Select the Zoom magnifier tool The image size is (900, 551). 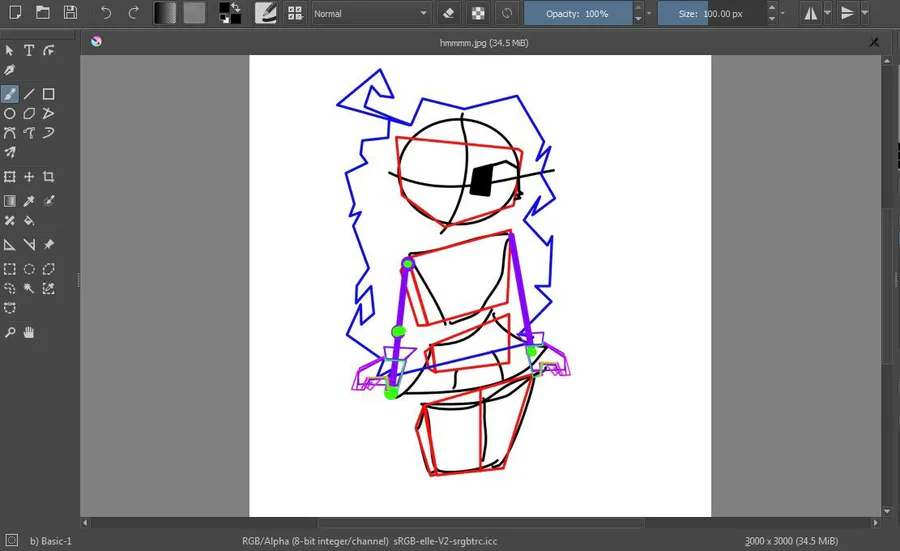coord(10,332)
